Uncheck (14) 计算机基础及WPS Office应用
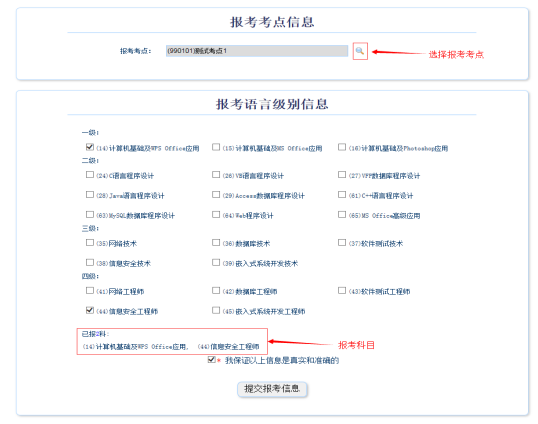538x424 pixels. coord(90,147)
